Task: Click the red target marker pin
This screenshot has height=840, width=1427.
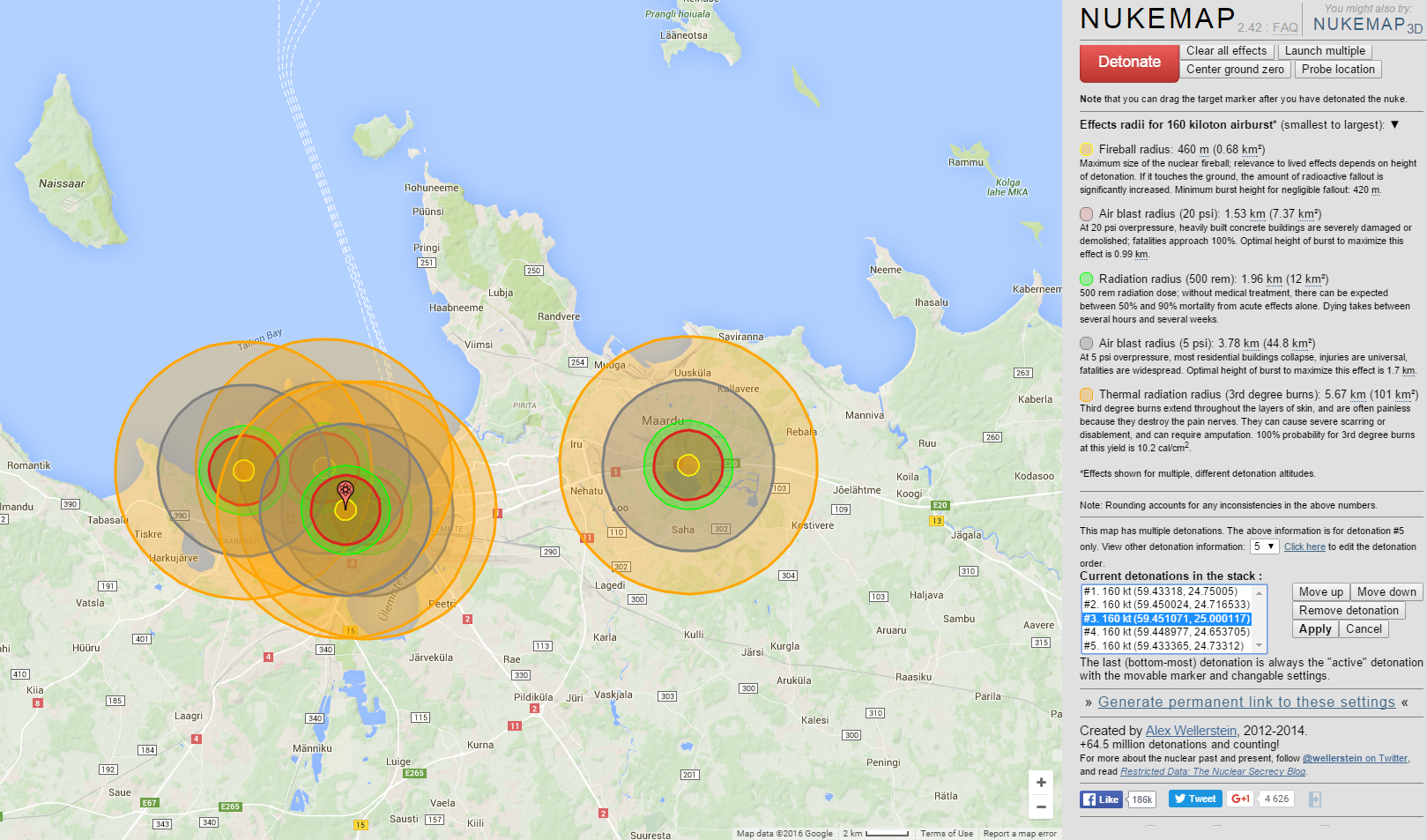Action: click(346, 495)
